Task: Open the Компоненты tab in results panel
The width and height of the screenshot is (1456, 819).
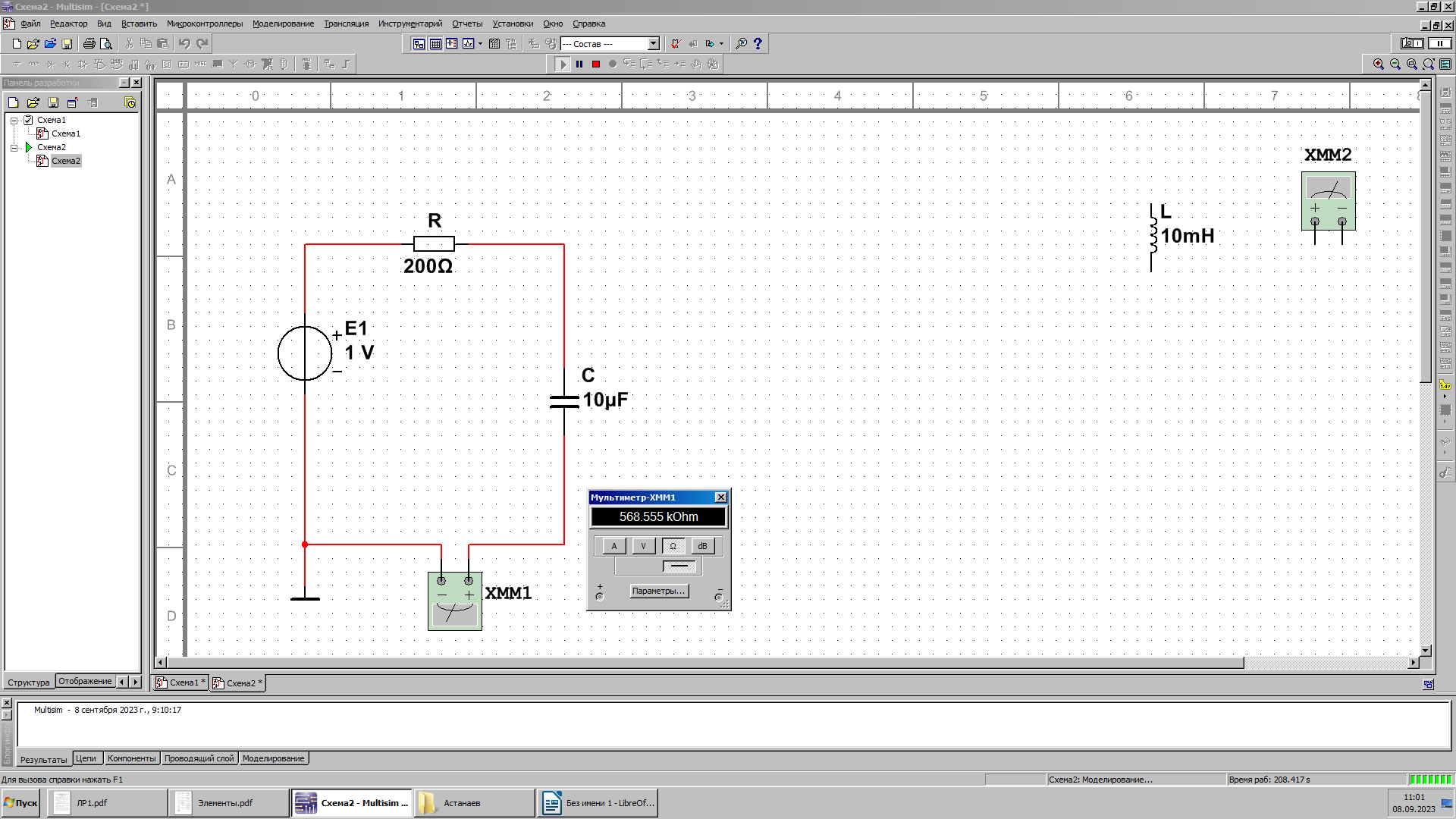Action: 132,758
